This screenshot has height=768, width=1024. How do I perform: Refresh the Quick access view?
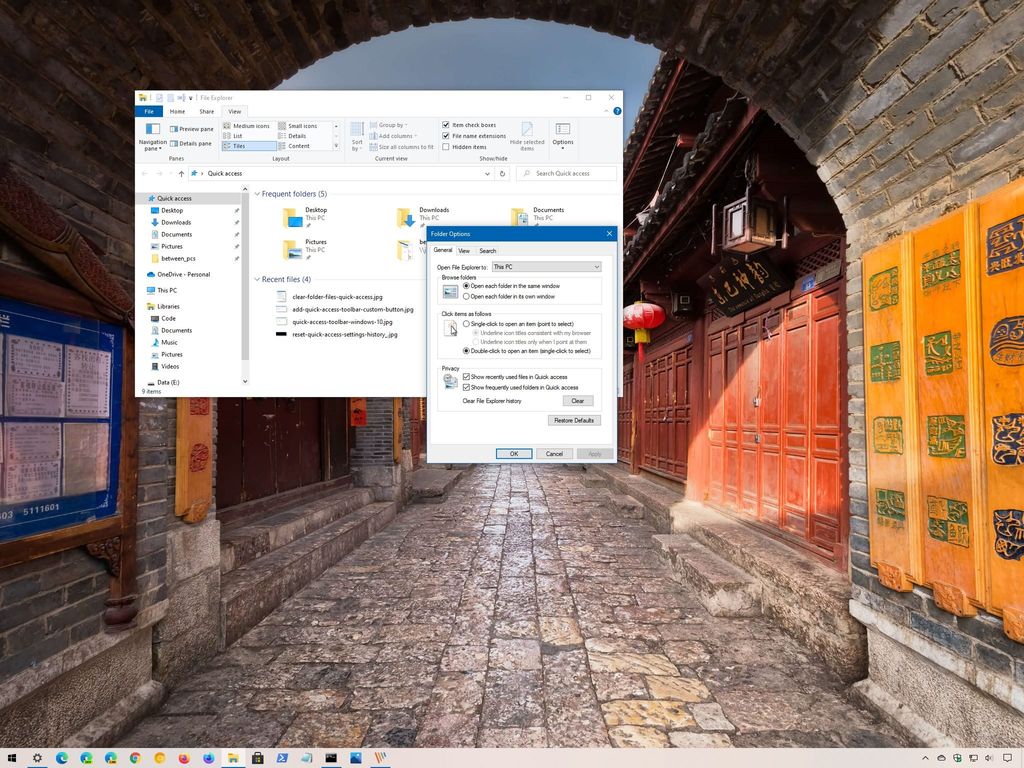pyautogui.click(x=501, y=173)
